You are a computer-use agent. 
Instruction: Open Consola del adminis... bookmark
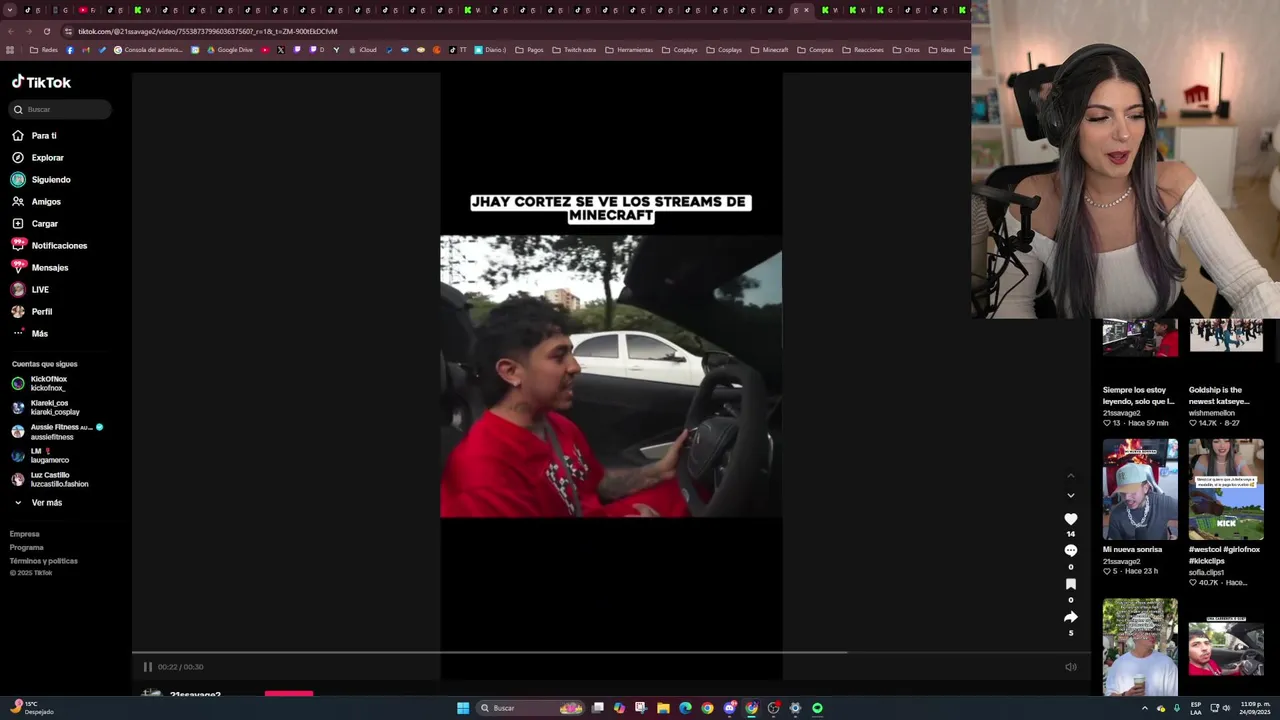click(x=148, y=50)
